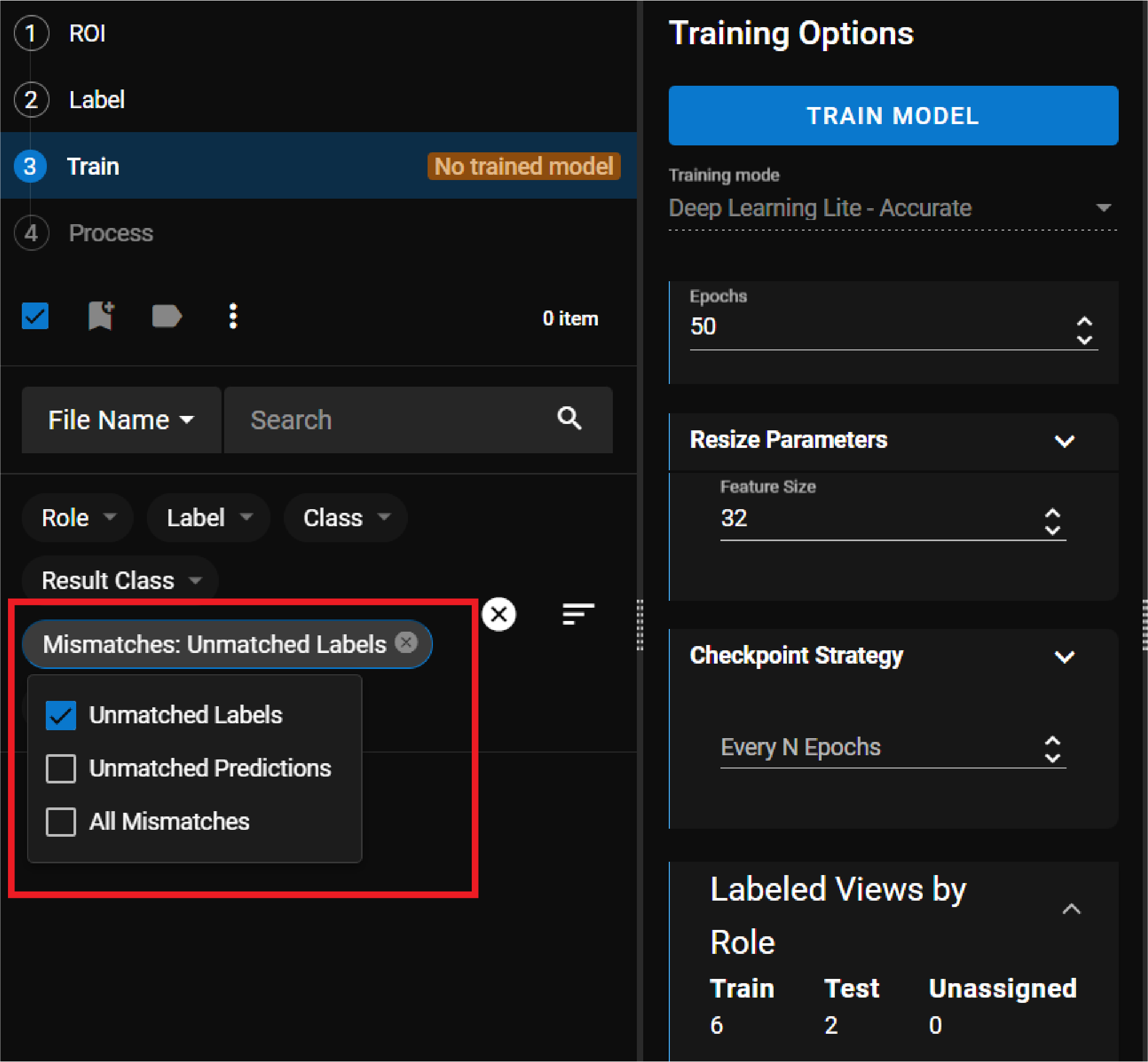Toggle the select all items checkbox
The image size is (1148, 1062).
pyautogui.click(x=35, y=316)
